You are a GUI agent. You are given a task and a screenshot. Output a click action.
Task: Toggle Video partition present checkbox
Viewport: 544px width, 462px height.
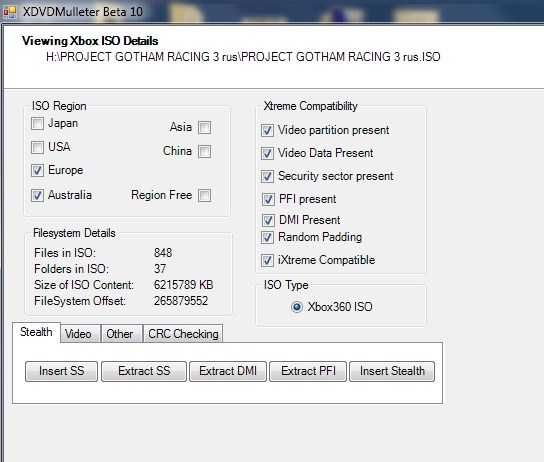click(267, 130)
